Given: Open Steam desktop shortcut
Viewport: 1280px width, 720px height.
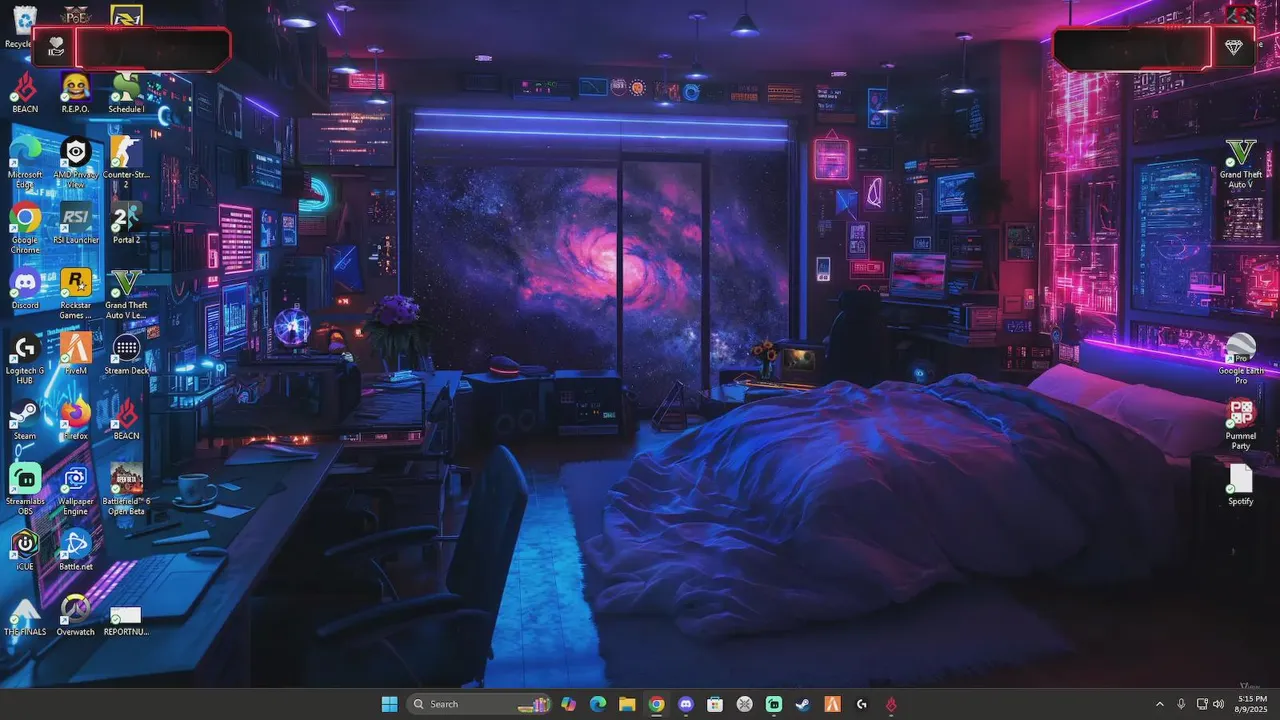Looking at the screenshot, I should pos(24,420).
